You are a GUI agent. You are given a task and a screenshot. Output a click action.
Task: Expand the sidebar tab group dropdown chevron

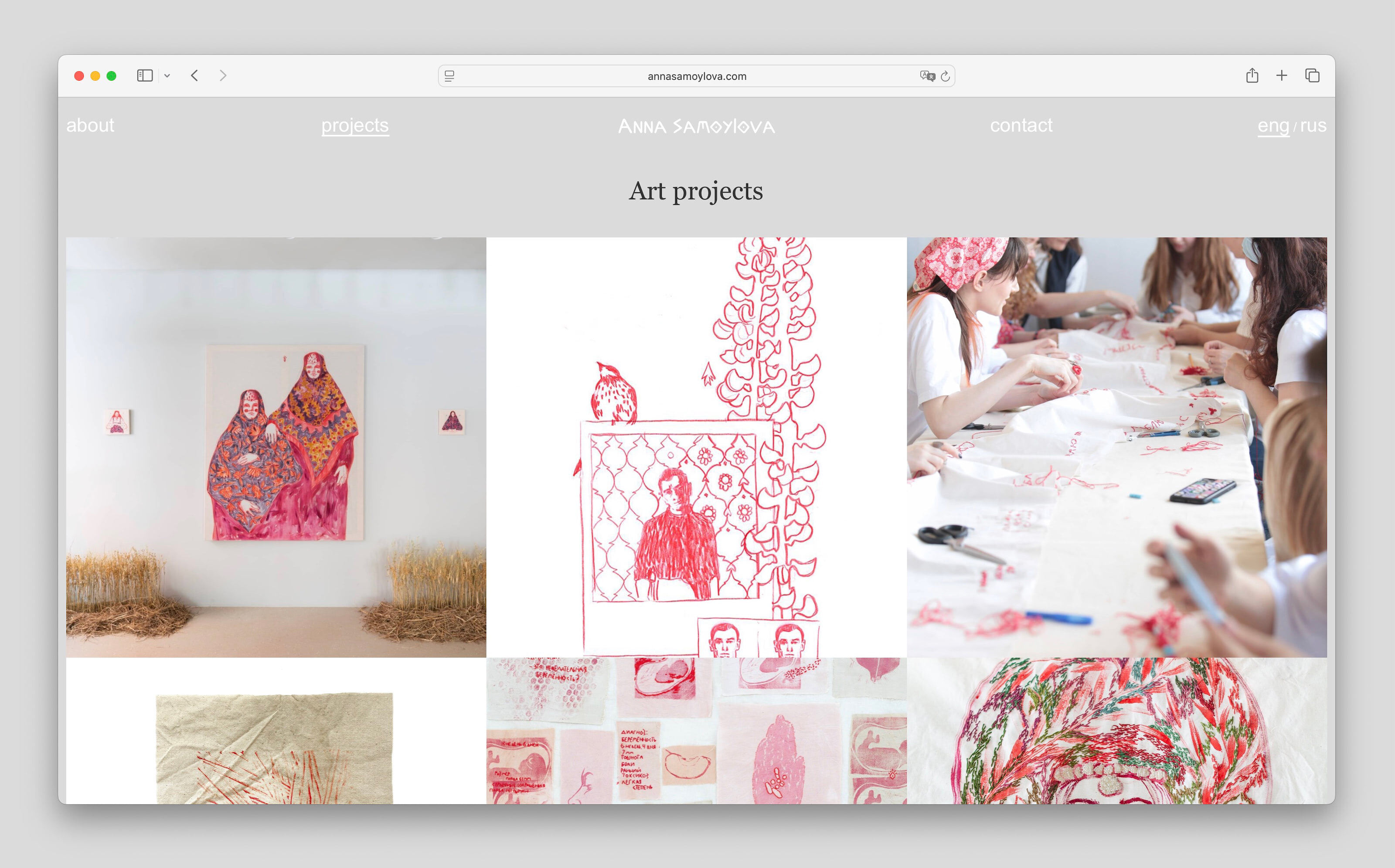click(x=167, y=76)
